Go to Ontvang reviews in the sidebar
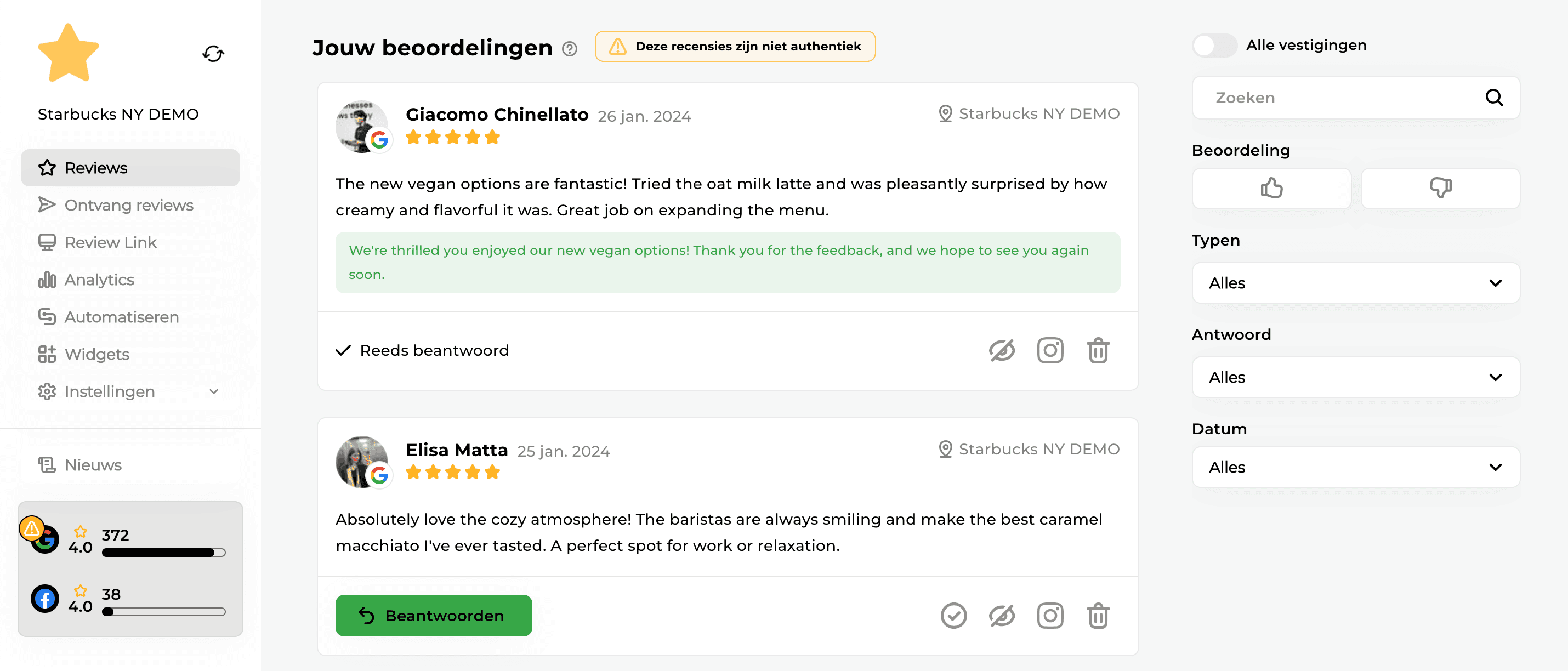1568x671 pixels. coord(130,205)
